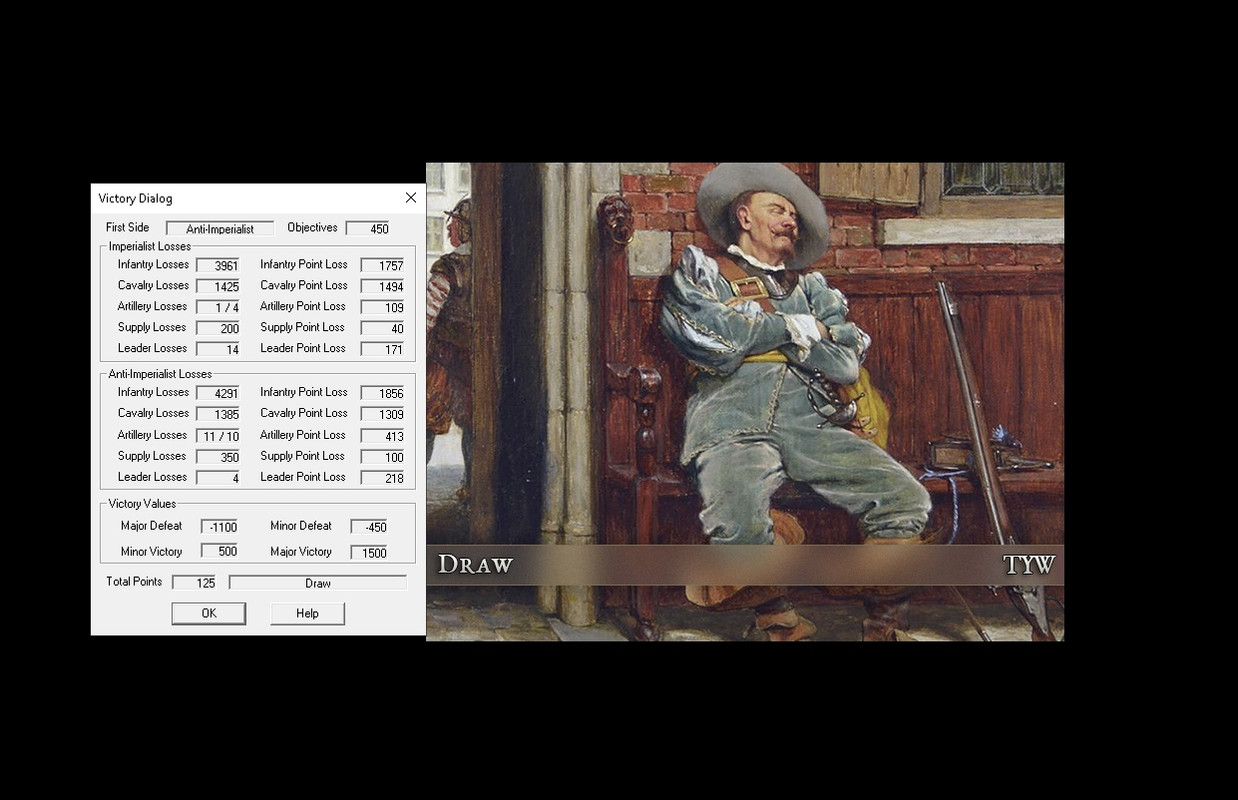Select the First Side field showing Anti-Imperialist
The width and height of the screenshot is (1238, 800).
click(220, 229)
